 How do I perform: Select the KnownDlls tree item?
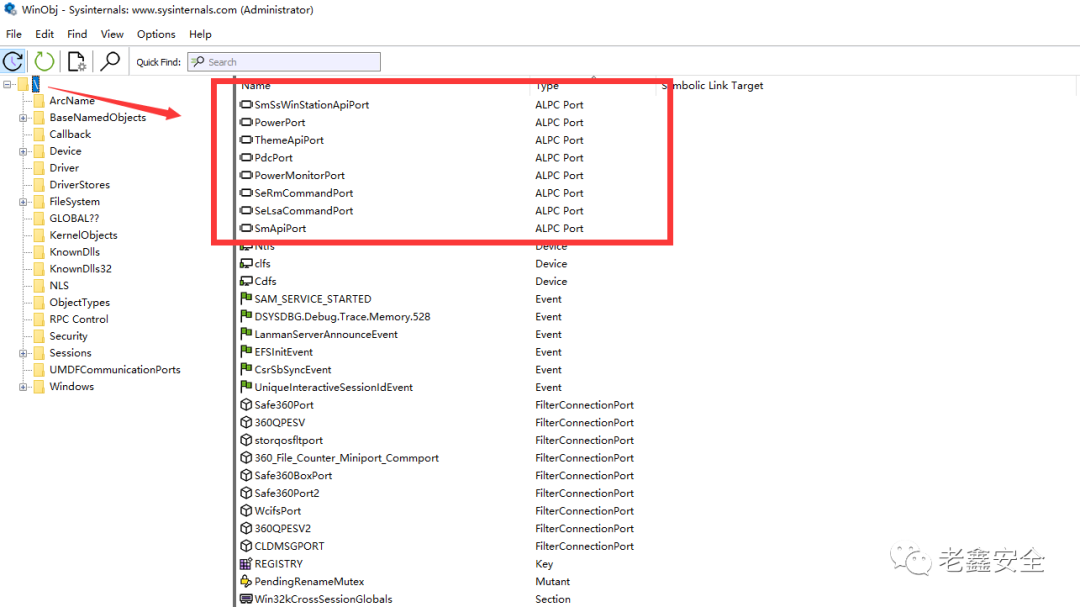tap(74, 252)
